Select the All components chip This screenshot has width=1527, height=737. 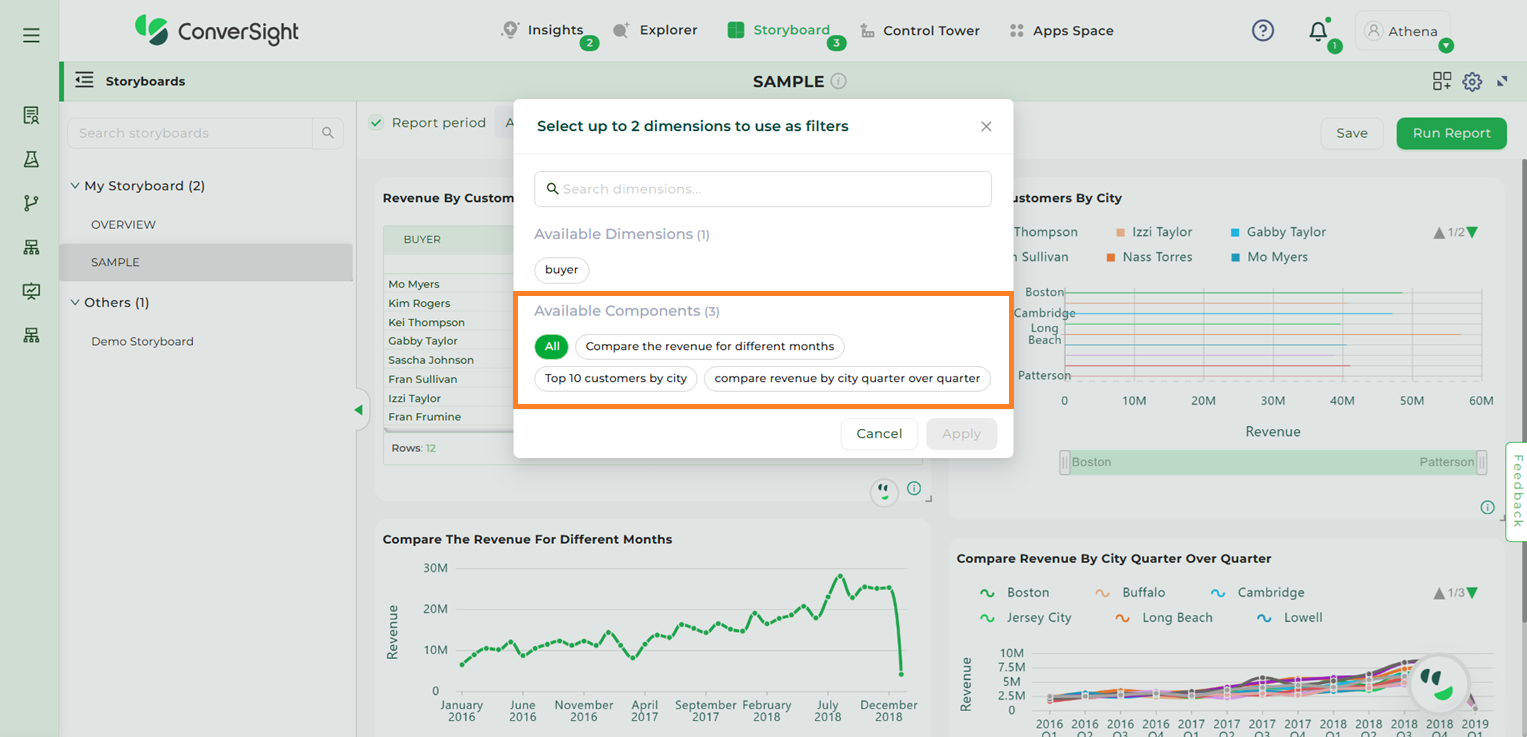click(x=552, y=346)
